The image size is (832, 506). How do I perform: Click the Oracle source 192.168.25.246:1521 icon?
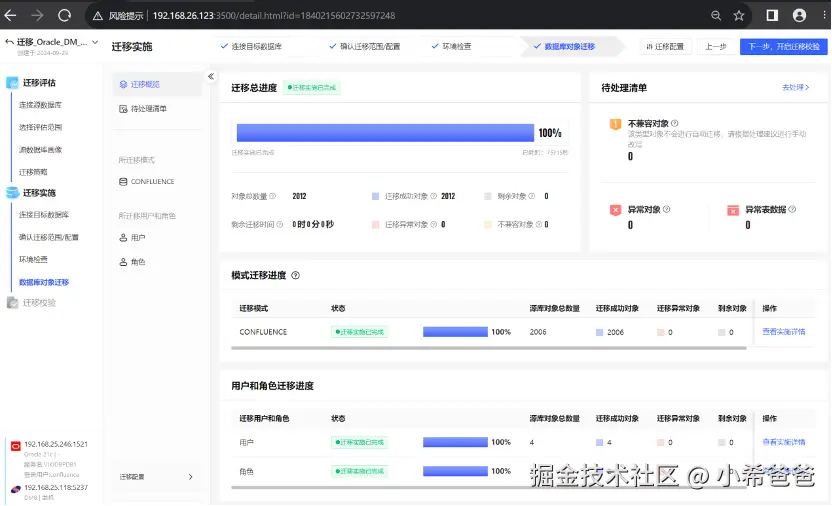(x=15, y=446)
